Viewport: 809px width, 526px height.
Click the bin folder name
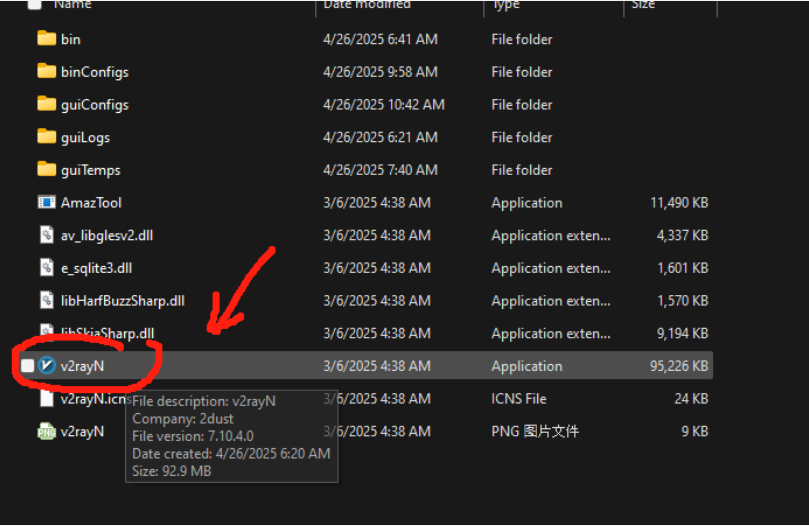click(x=71, y=39)
